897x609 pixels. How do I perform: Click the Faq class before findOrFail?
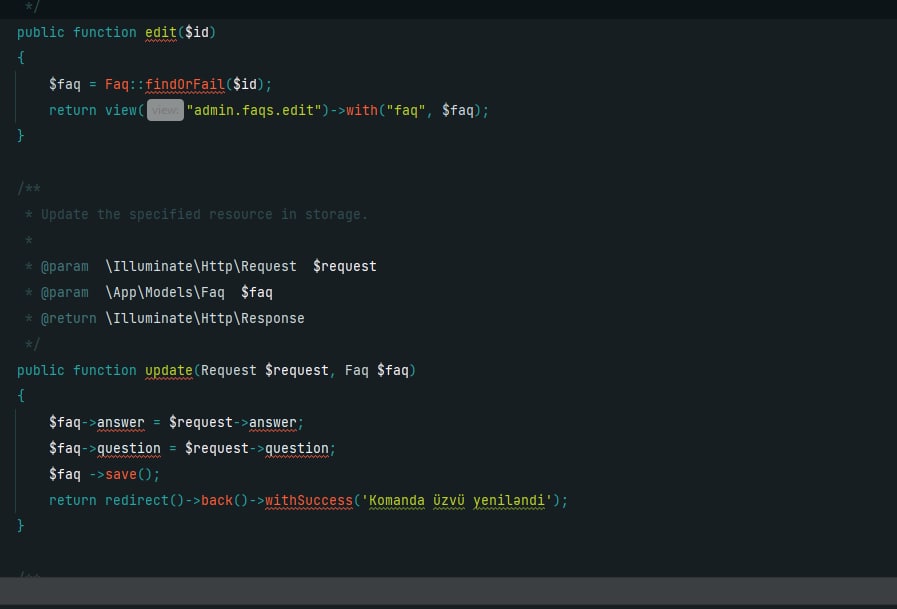[x=116, y=84]
